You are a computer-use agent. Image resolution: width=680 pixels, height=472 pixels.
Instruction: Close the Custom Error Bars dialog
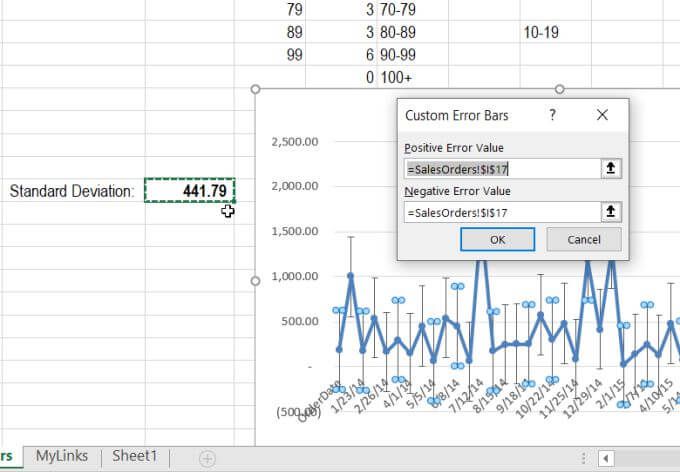click(602, 115)
